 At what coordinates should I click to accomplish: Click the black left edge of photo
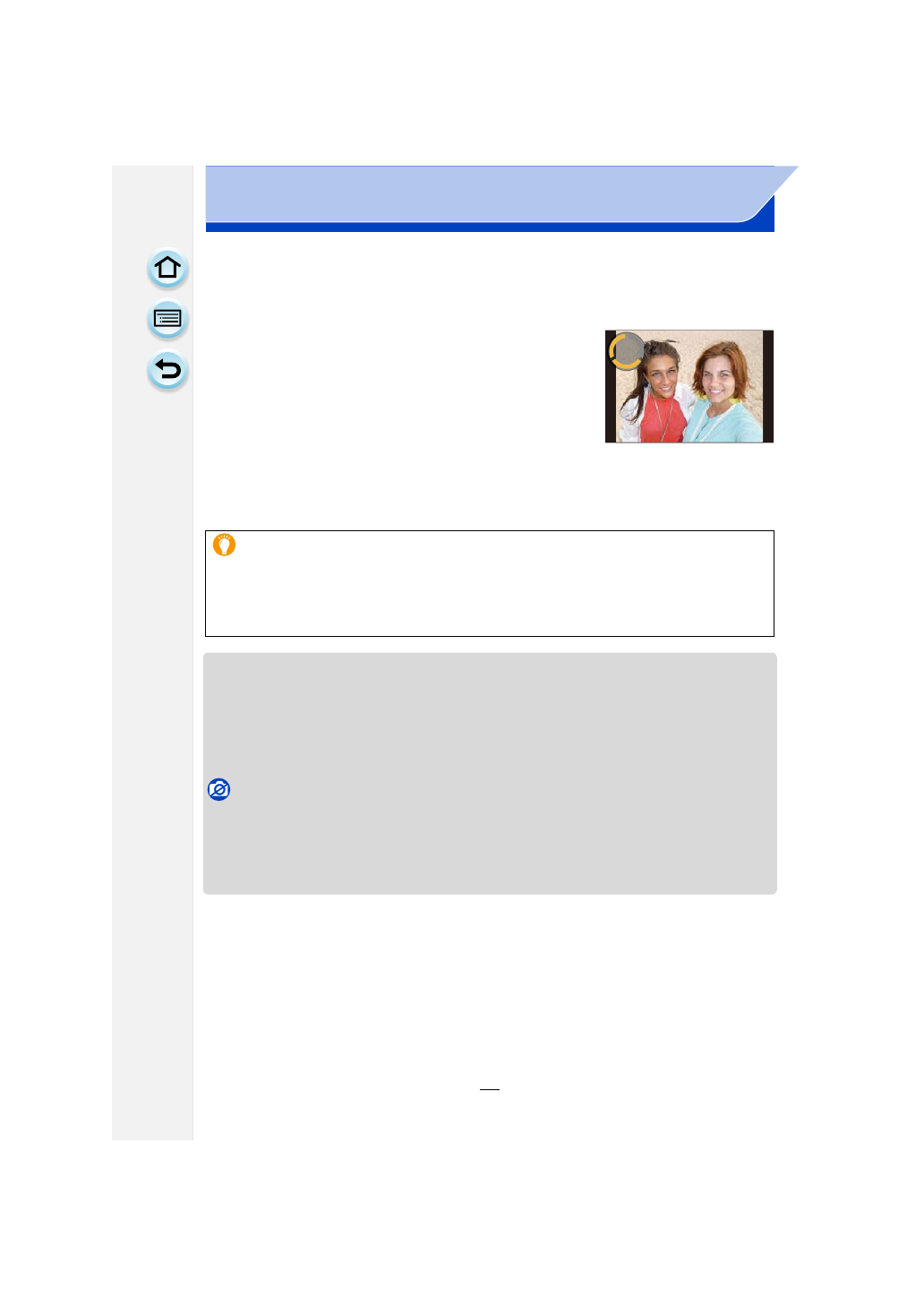click(x=611, y=386)
